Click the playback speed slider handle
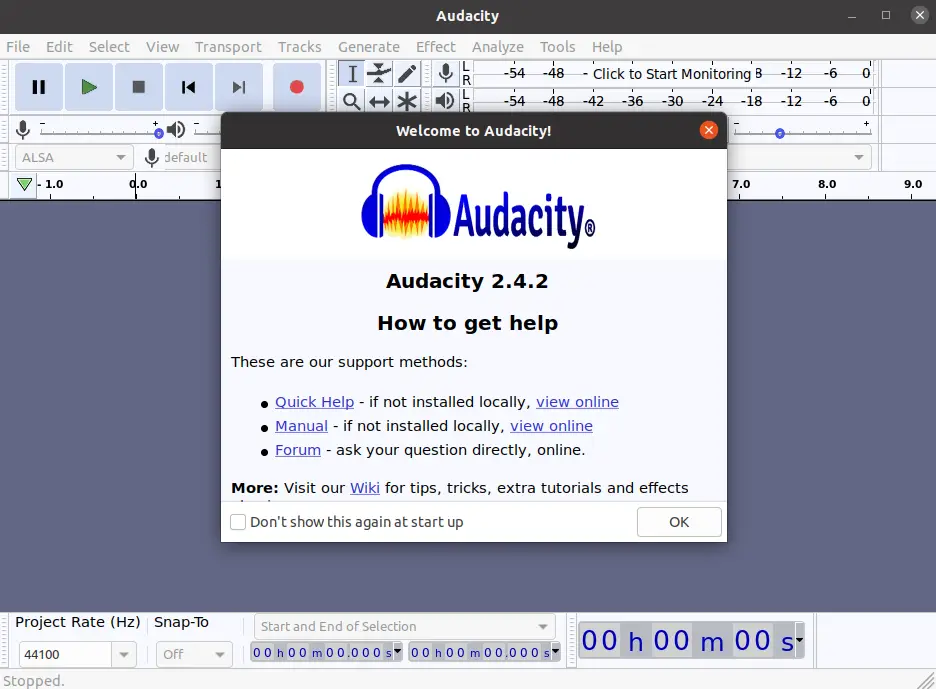Viewport: 936px width, 689px height. pos(780,133)
